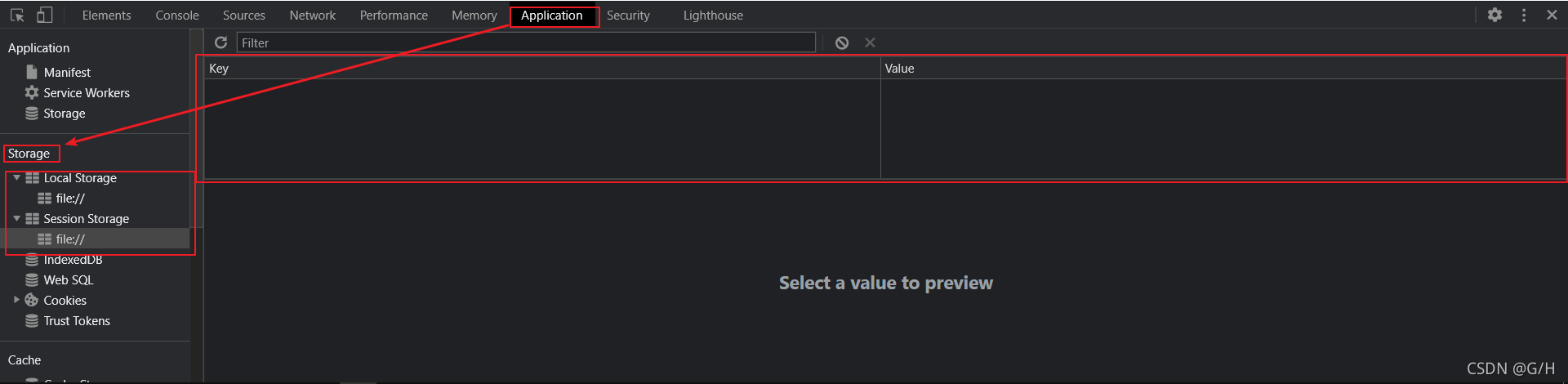Refresh the storage table

(x=220, y=42)
